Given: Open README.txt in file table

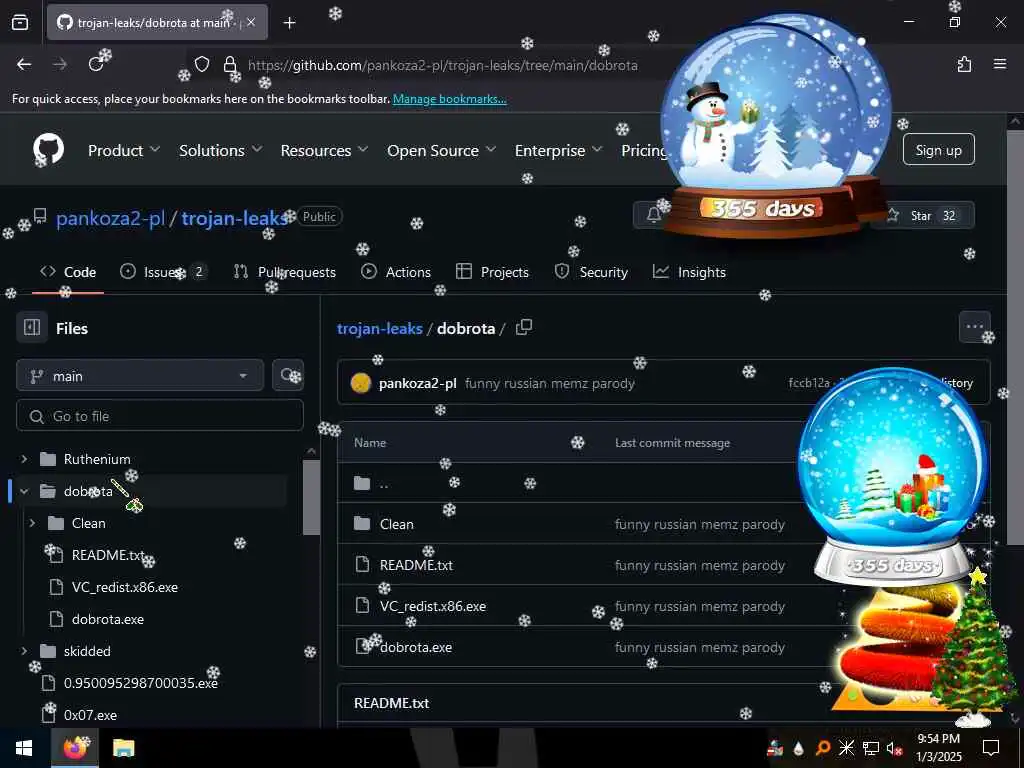Looking at the screenshot, I should click(416, 565).
